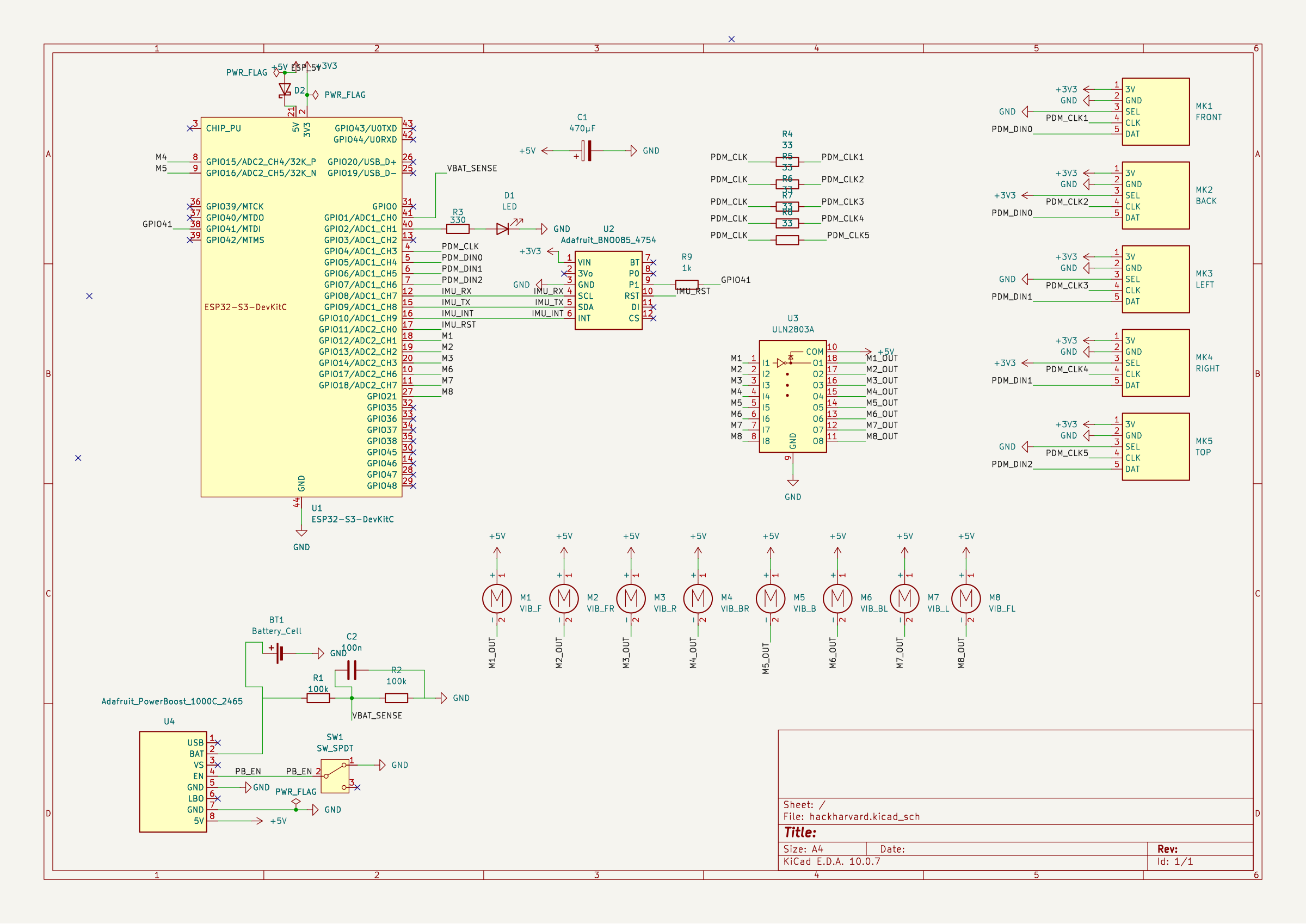This screenshot has width=1306, height=924.
Task: Click the Sheet: / text in the title block
Action: [804, 804]
